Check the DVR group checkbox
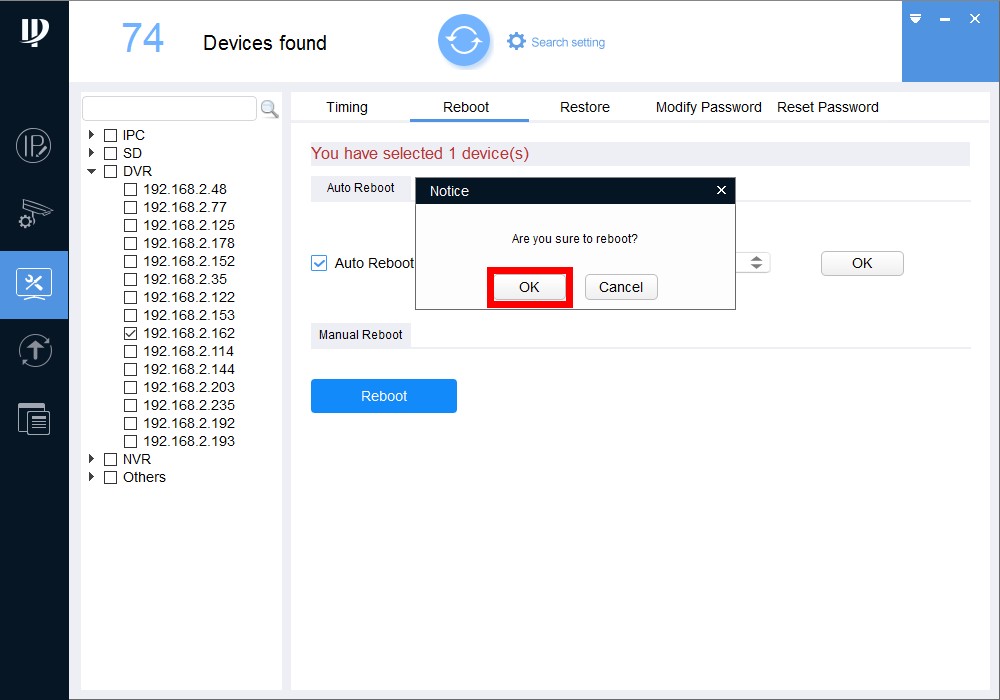 110,171
